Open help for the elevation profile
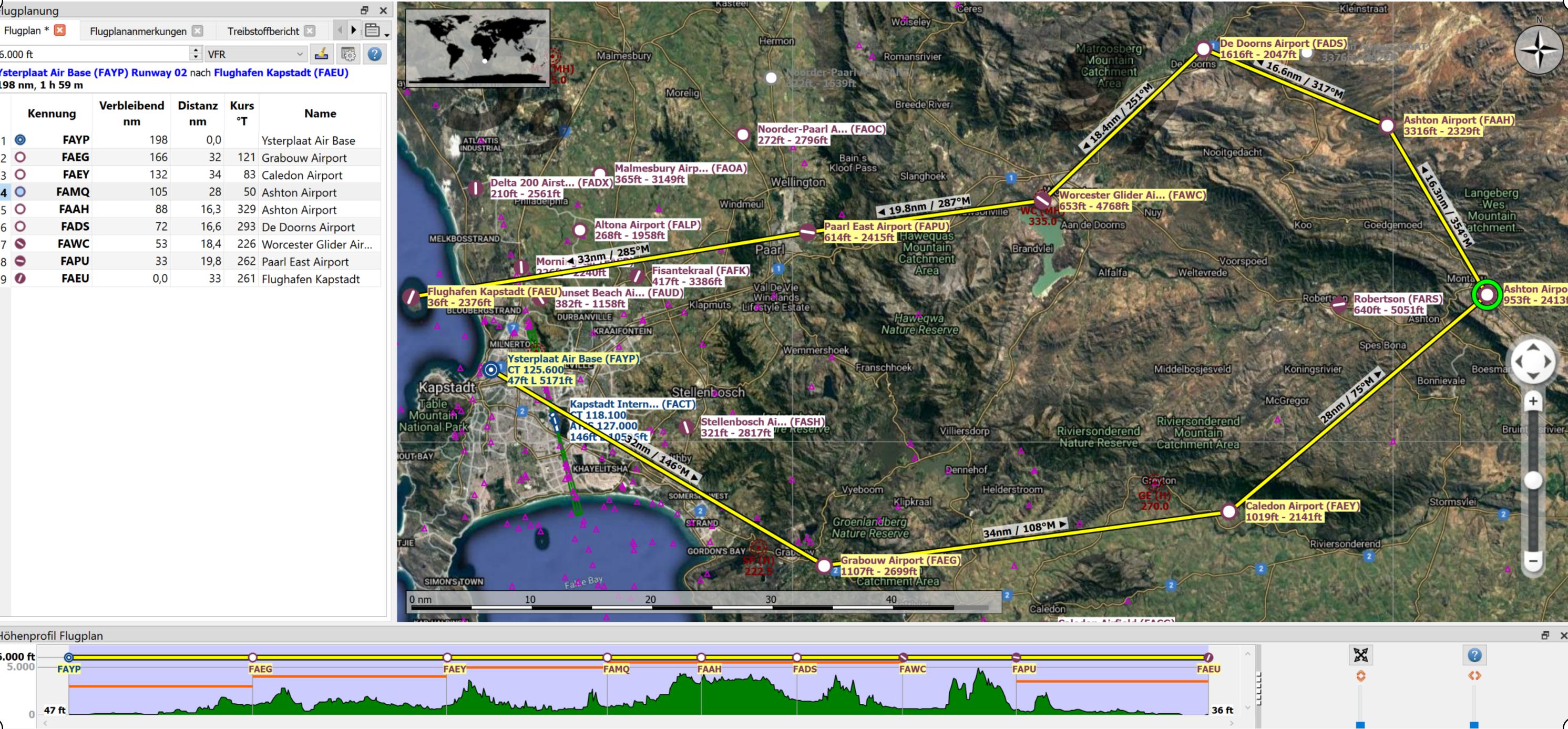 click(1474, 655)
